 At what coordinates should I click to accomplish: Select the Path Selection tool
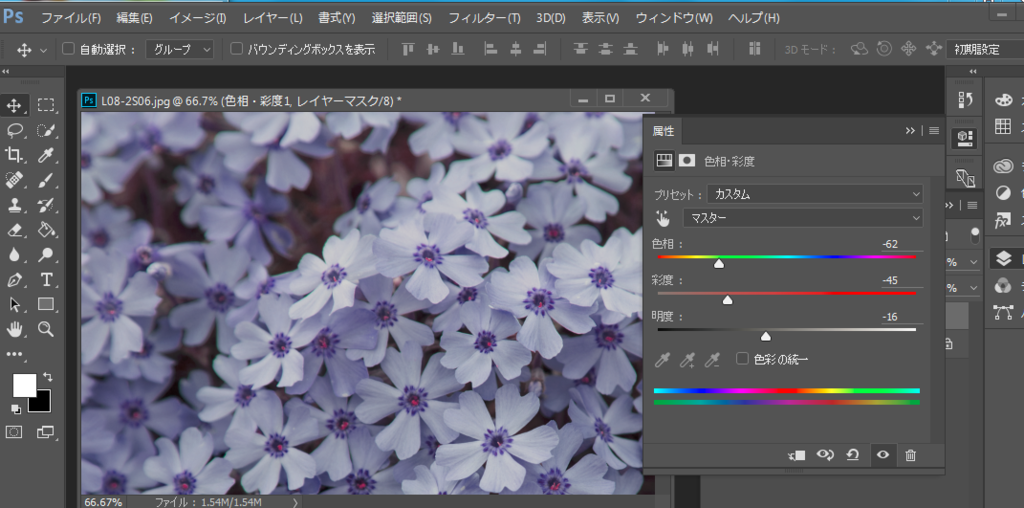click(x=14, y=305)
